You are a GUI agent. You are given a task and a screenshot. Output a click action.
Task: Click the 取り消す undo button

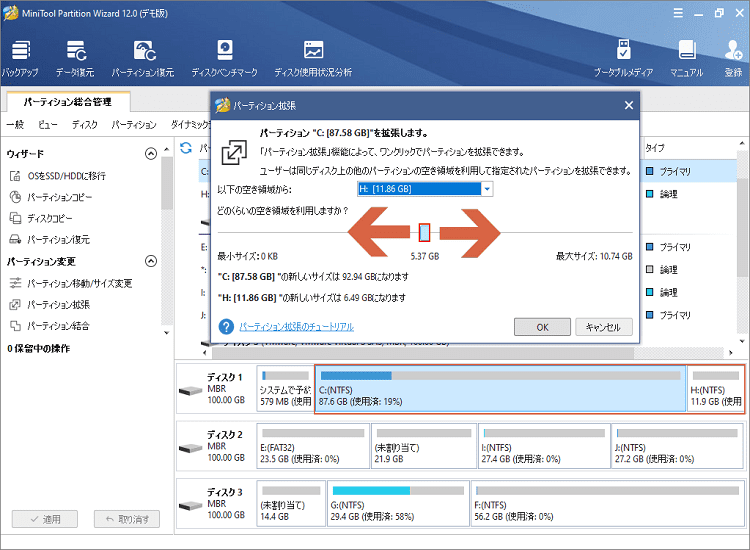coord(127,519)
